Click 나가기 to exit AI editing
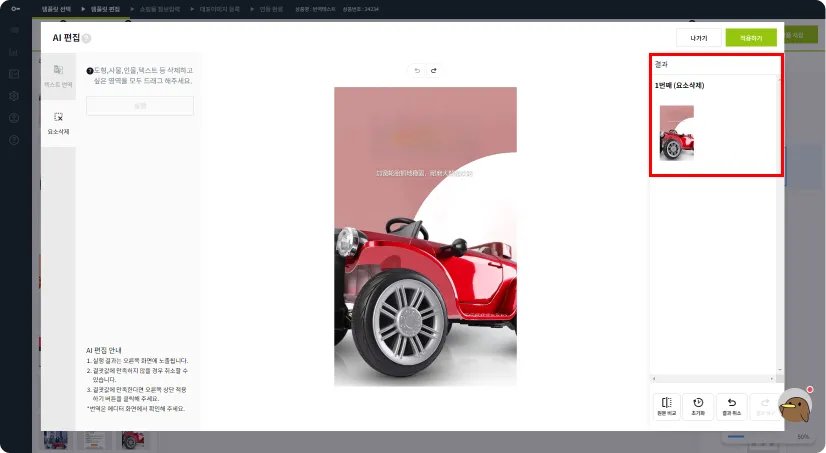Viewport: 826px width, 453px height. click(x=699, y=38)
